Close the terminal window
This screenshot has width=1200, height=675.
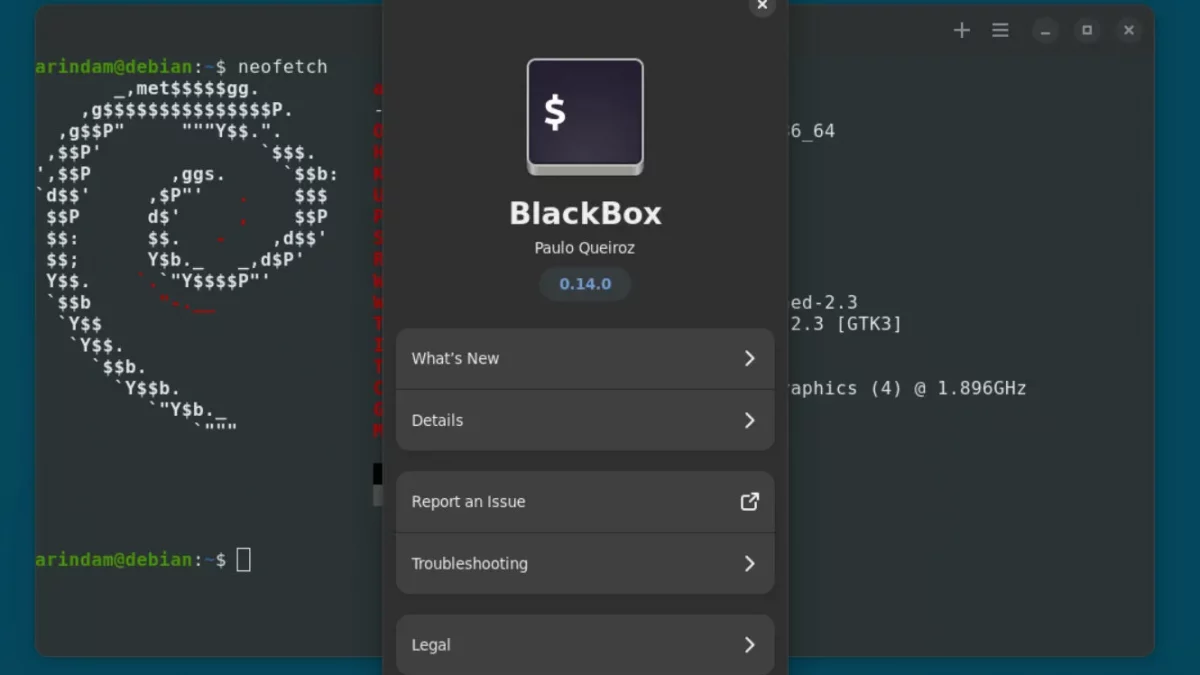(1129, 30)
